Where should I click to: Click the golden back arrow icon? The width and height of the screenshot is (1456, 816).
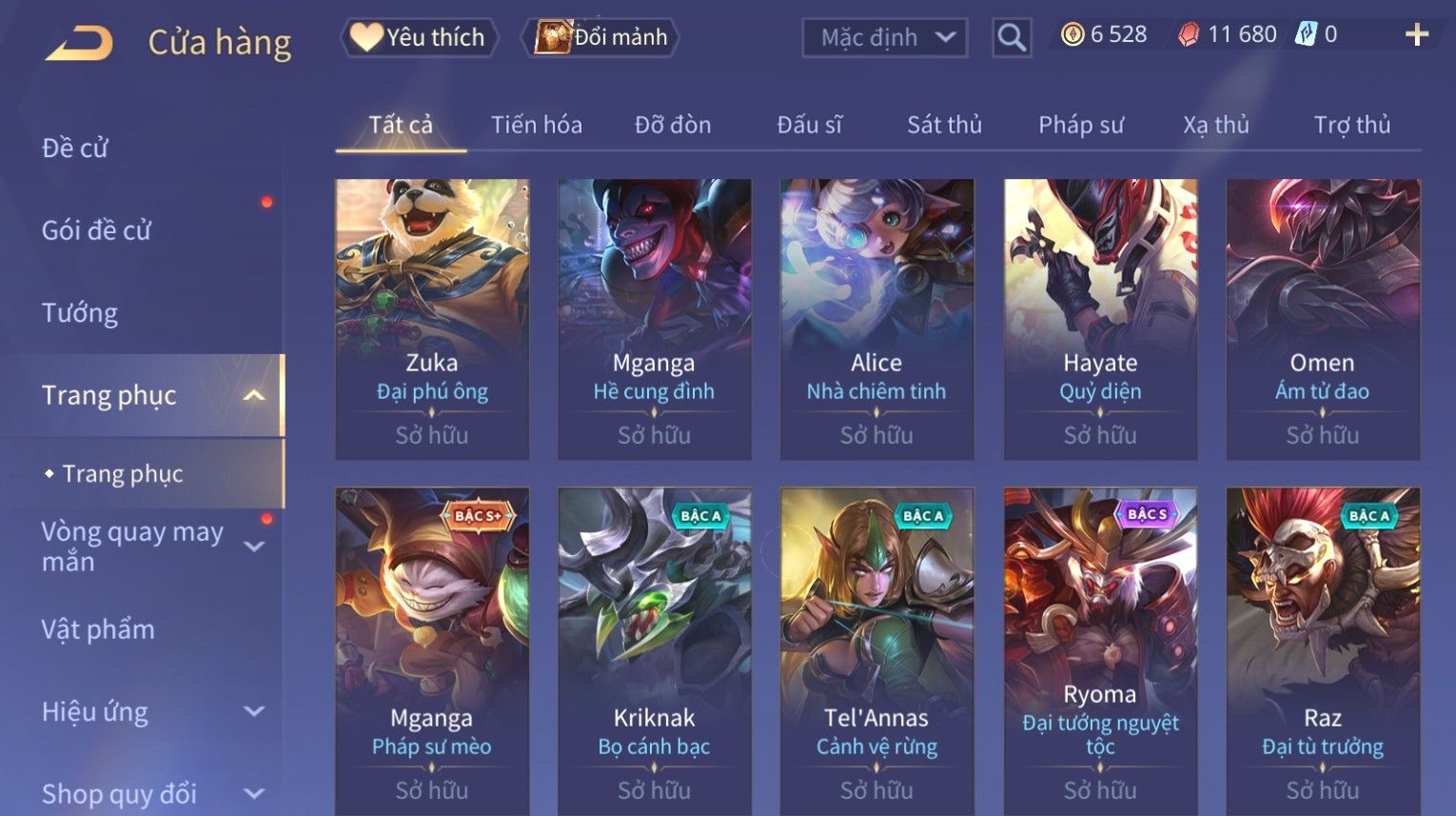[79, 43]
